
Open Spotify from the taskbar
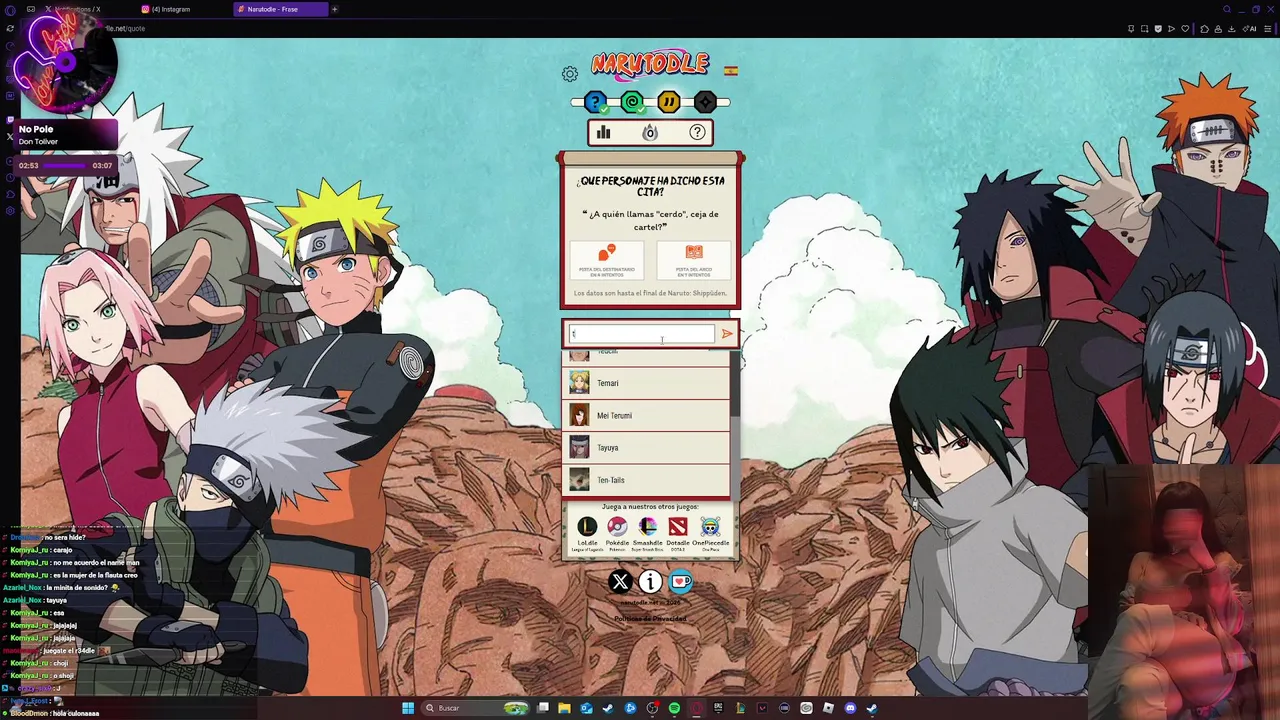pos(674,708)
